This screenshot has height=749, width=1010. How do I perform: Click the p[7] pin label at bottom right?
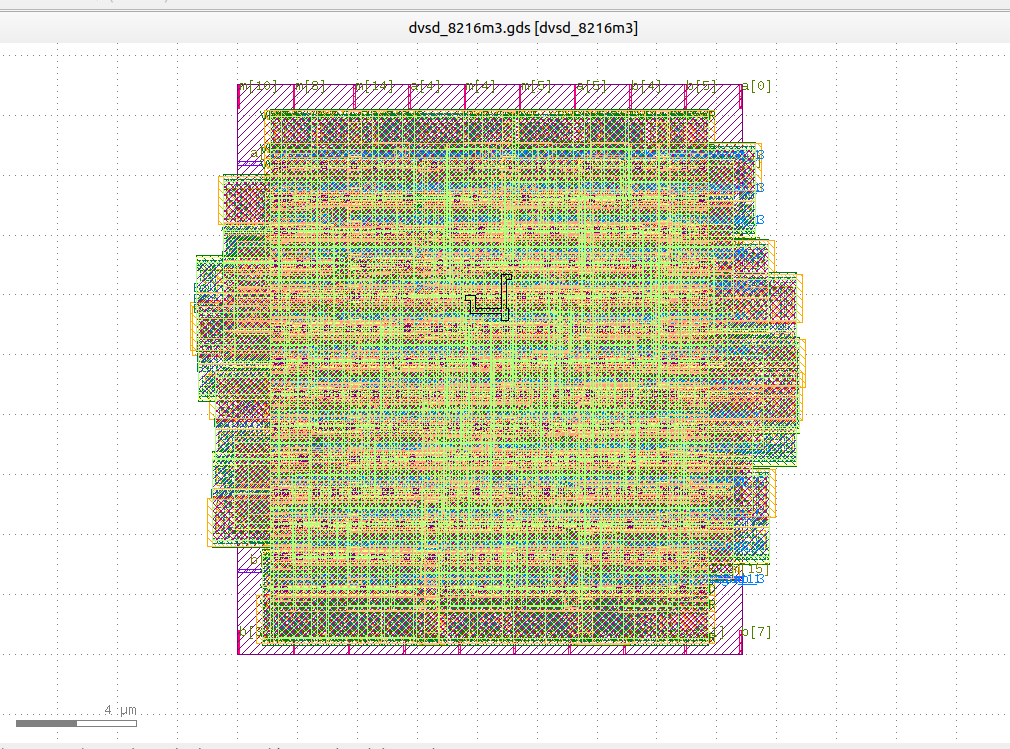[x=756, y=632]
